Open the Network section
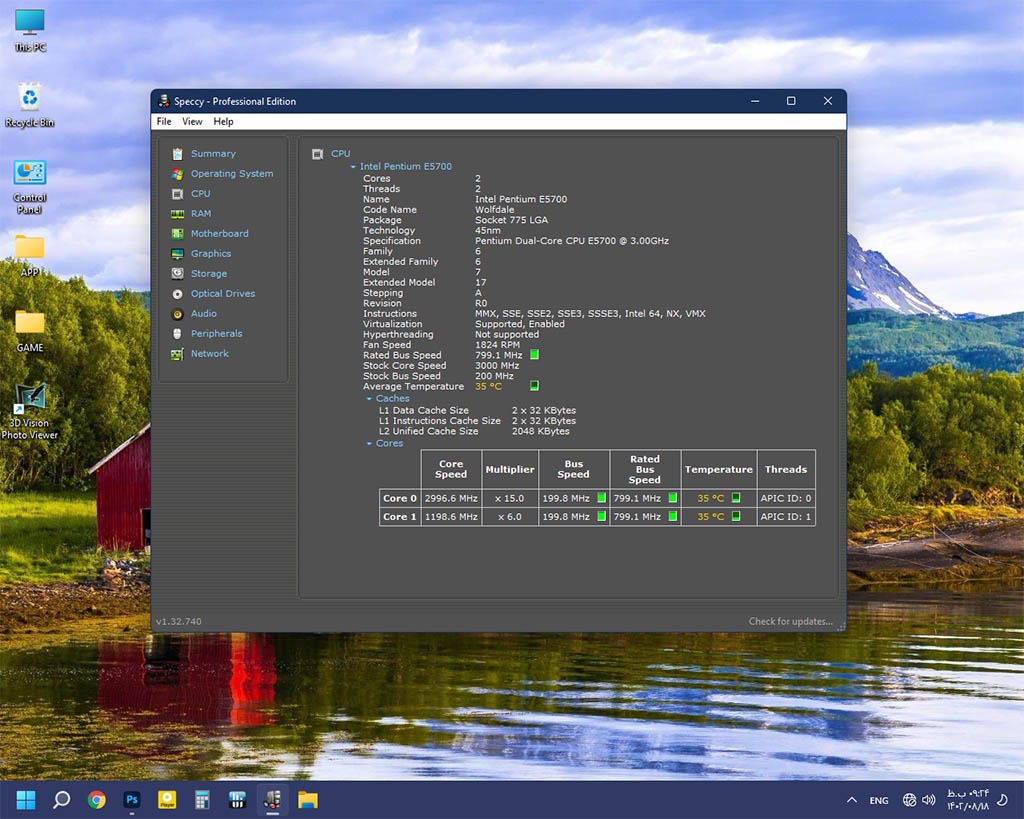 209,354
